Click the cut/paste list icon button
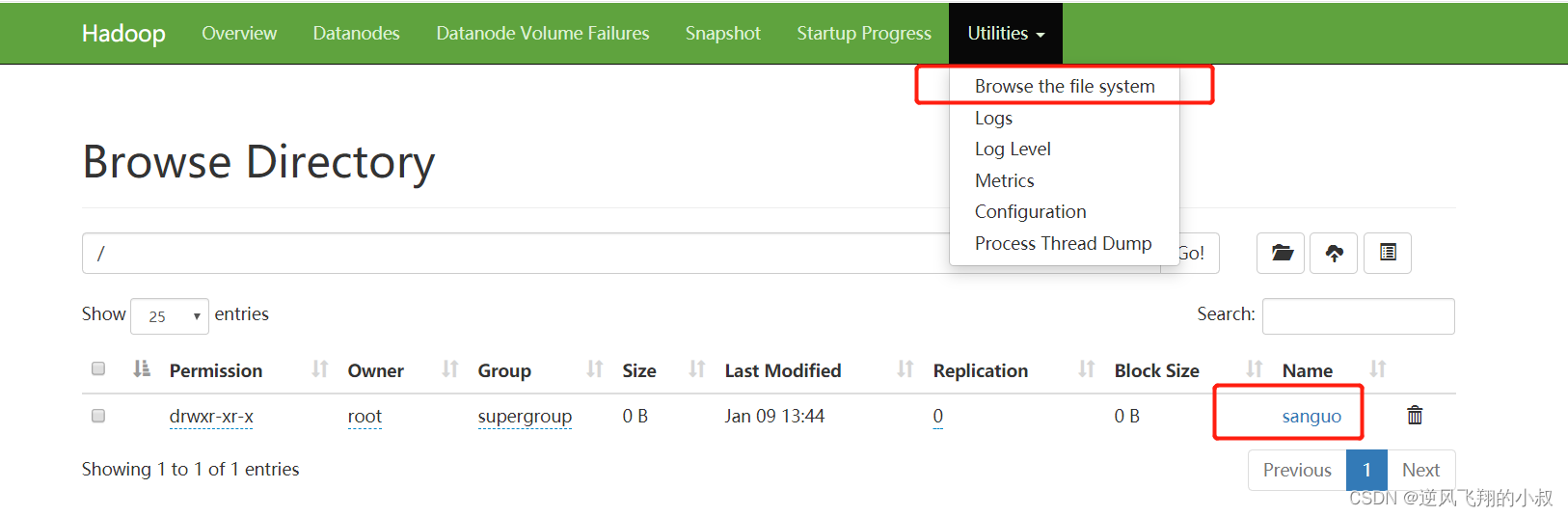 [x=1388, y=253]
